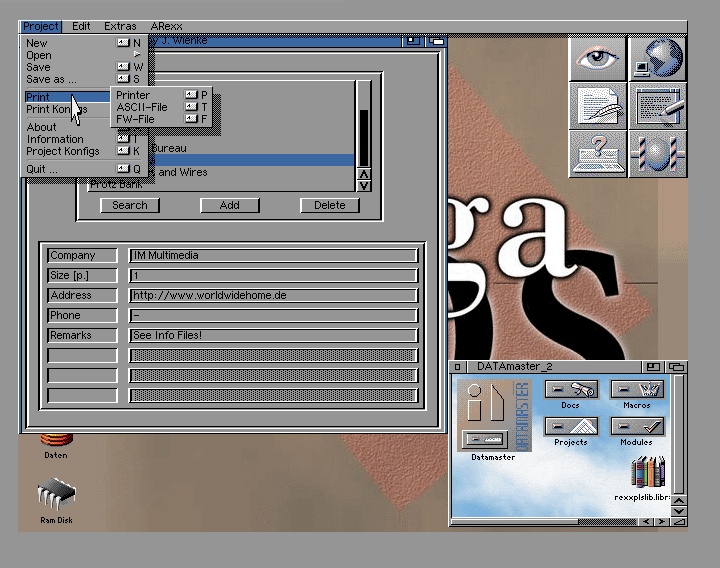Open the Extras menu
Screen dimensions: 720x568
point(119,26)
